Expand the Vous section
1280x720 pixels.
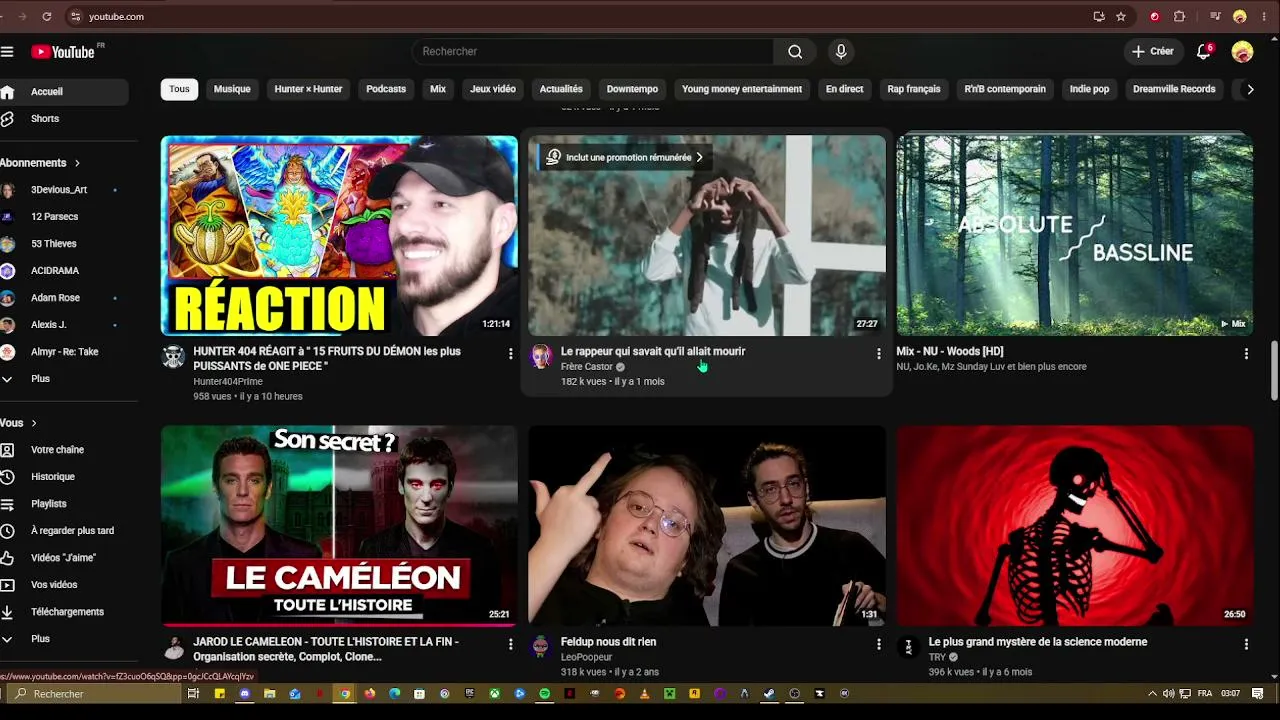pos(19,423)
